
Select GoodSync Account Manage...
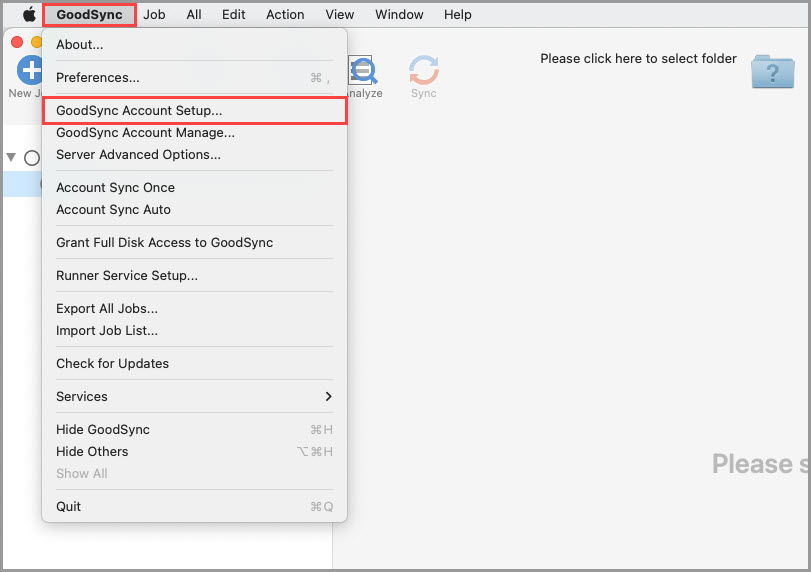pos(194,132)
